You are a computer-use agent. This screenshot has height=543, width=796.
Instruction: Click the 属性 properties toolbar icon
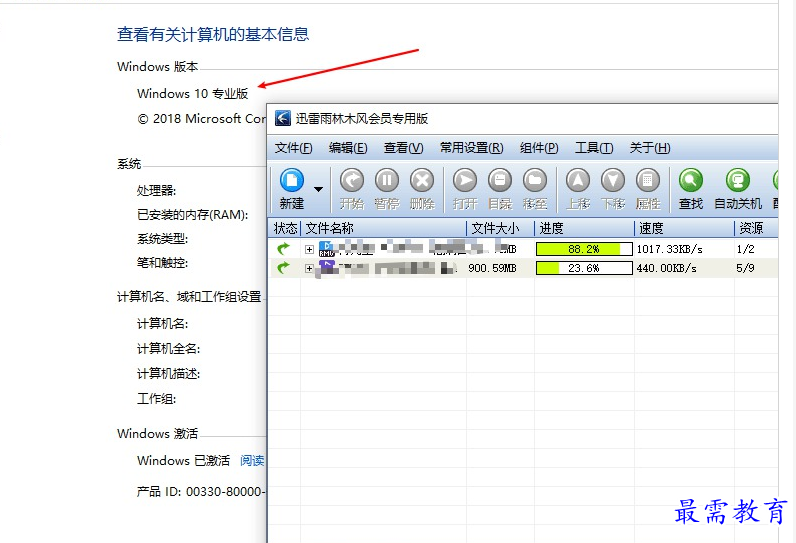click(648, 180)
